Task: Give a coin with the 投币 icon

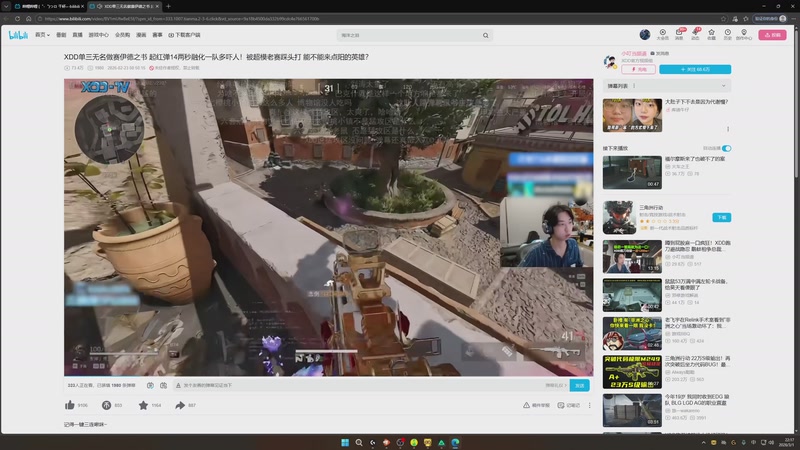Action: coord(106,405)
